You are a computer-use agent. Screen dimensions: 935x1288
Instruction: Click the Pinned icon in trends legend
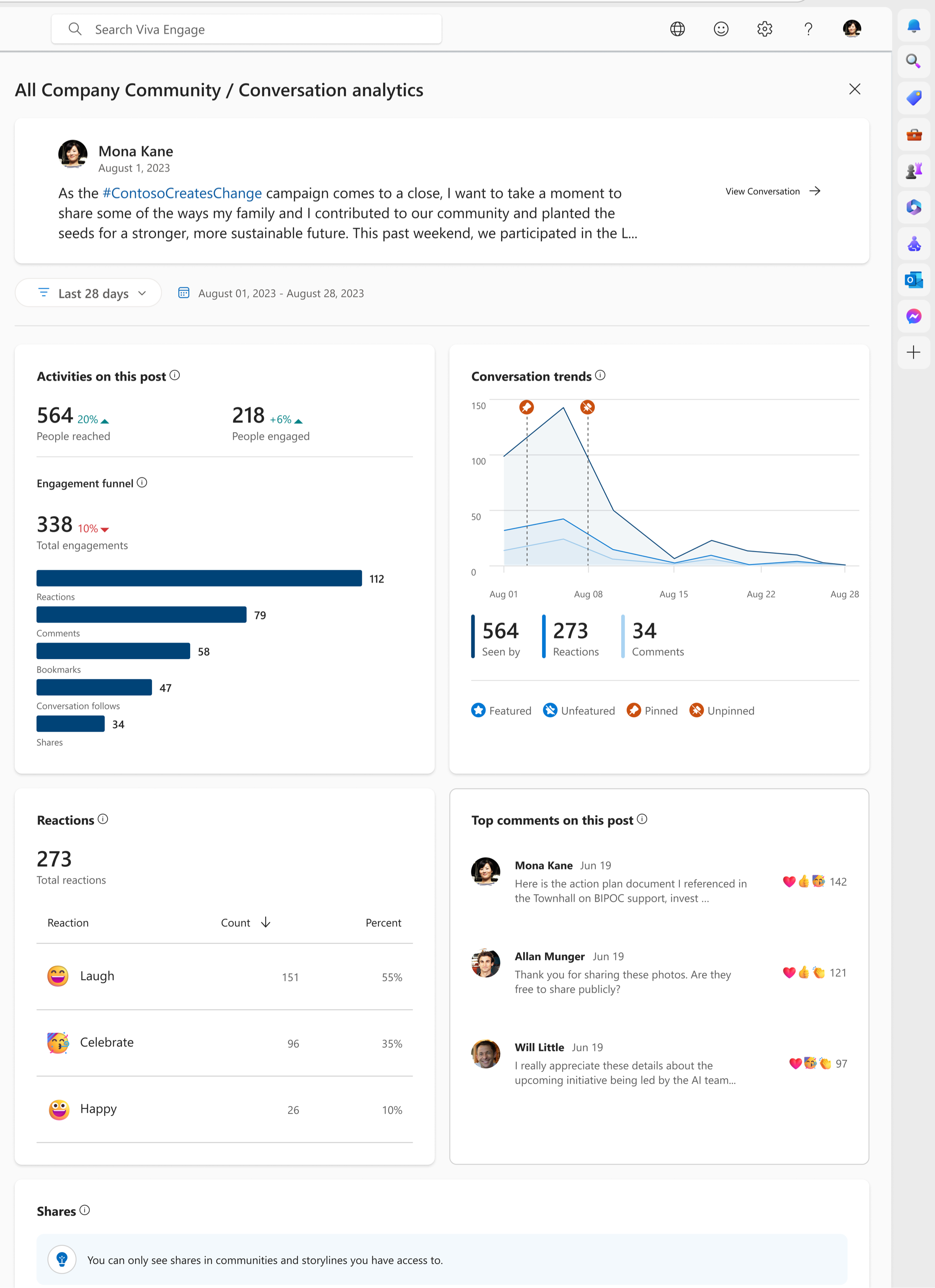[x=634, y=710]
